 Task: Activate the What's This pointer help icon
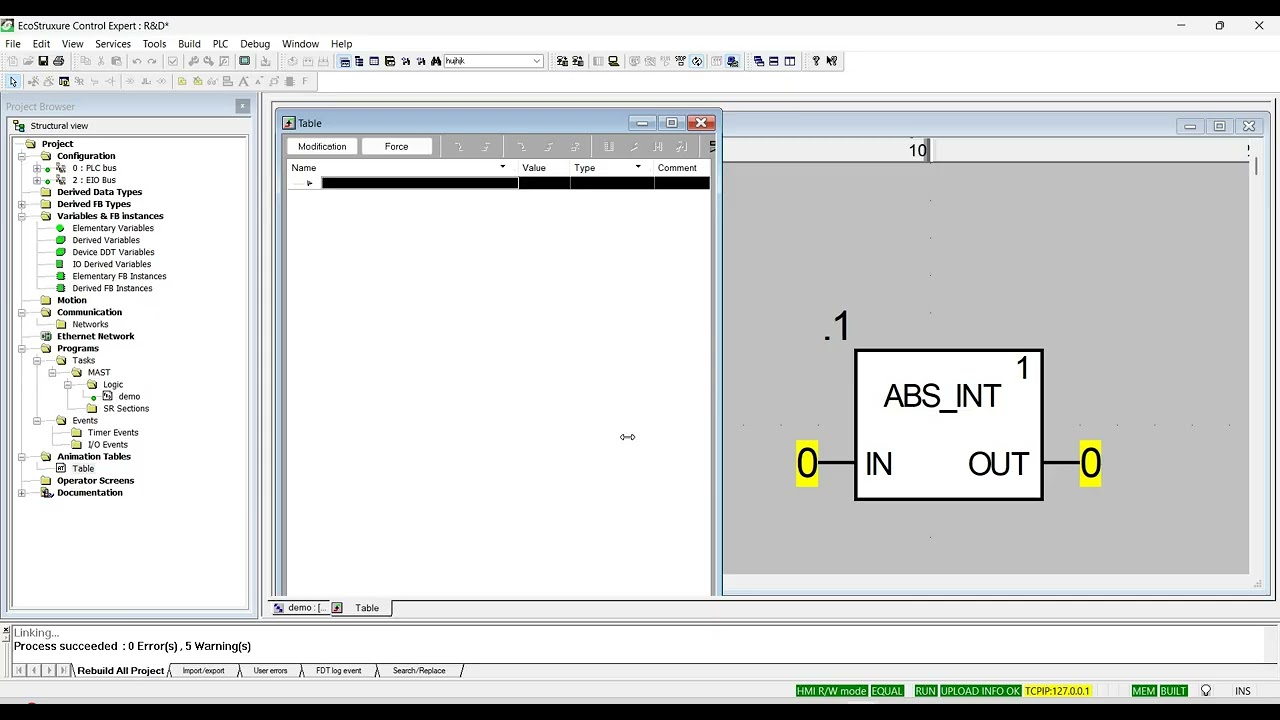(x=831, y=61)
